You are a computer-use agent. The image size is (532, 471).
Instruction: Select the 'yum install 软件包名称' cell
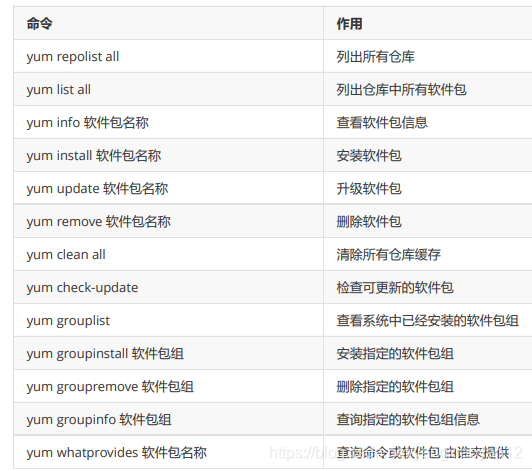click(x=168, y=155)
